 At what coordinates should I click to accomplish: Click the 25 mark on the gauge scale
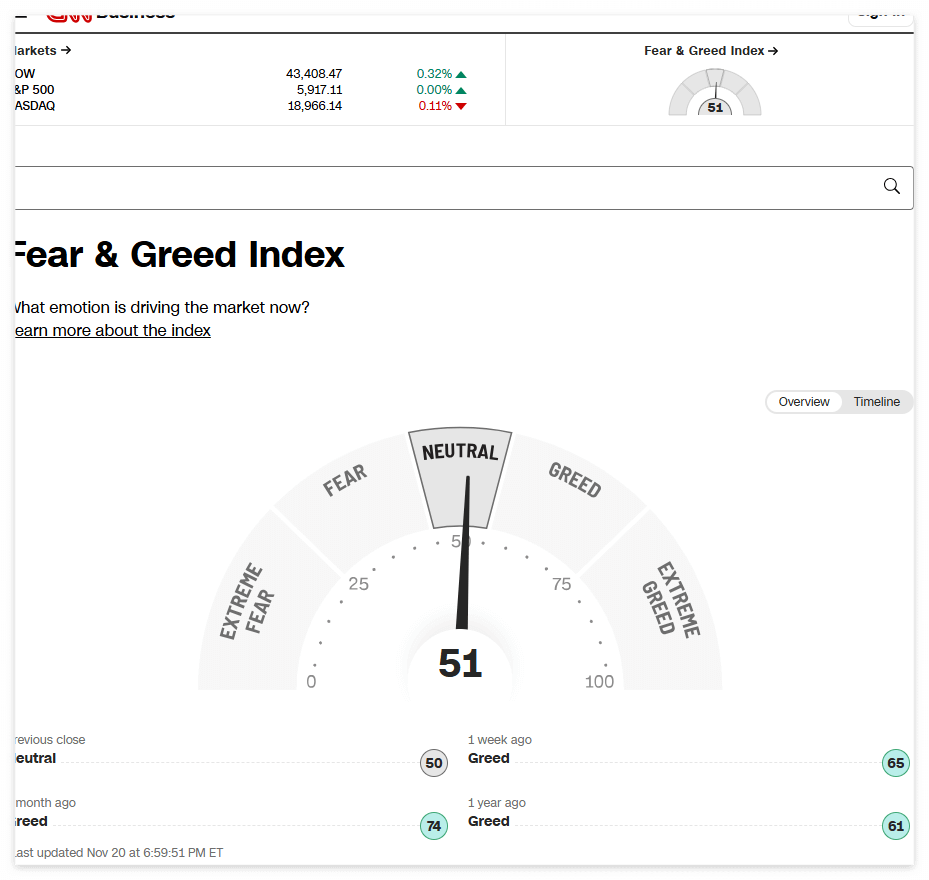tap(358, 584)
